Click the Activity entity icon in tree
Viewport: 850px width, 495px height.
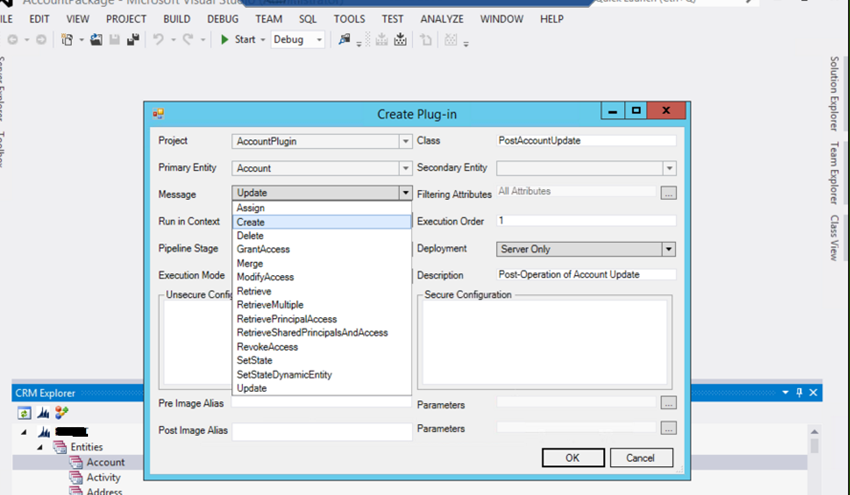[x=76, y=478]
